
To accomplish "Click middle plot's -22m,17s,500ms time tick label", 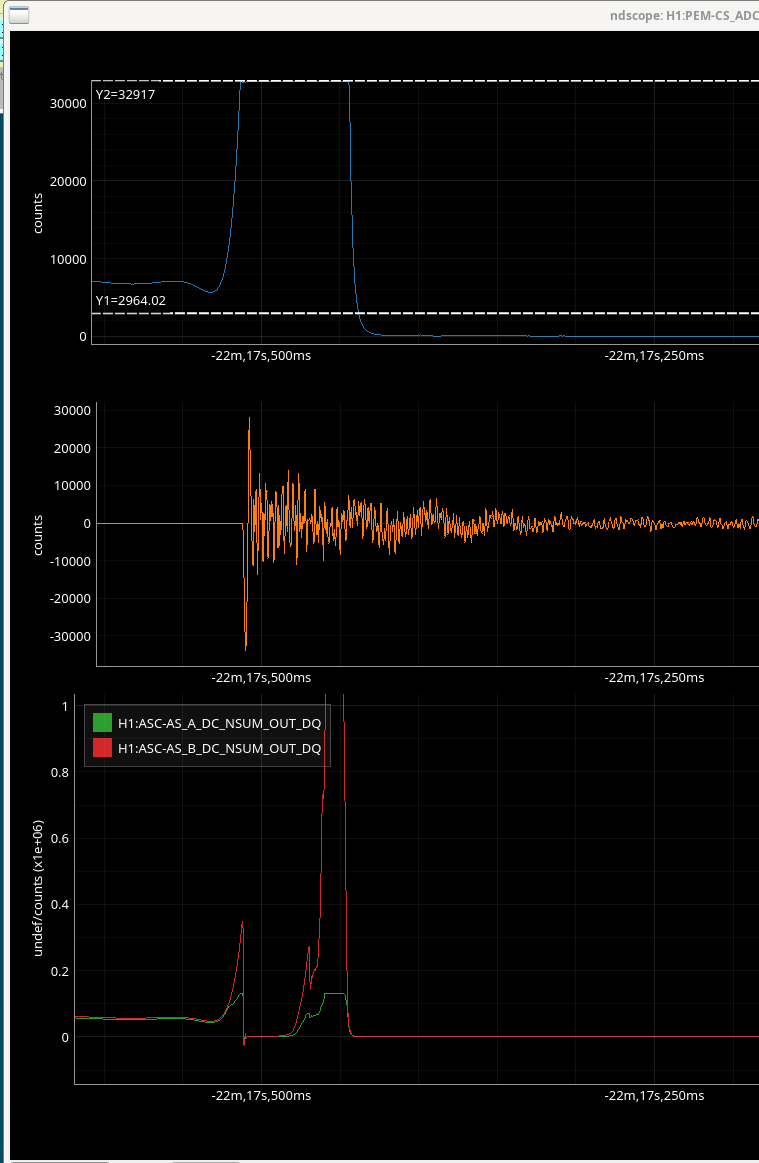I will (261, 677).
